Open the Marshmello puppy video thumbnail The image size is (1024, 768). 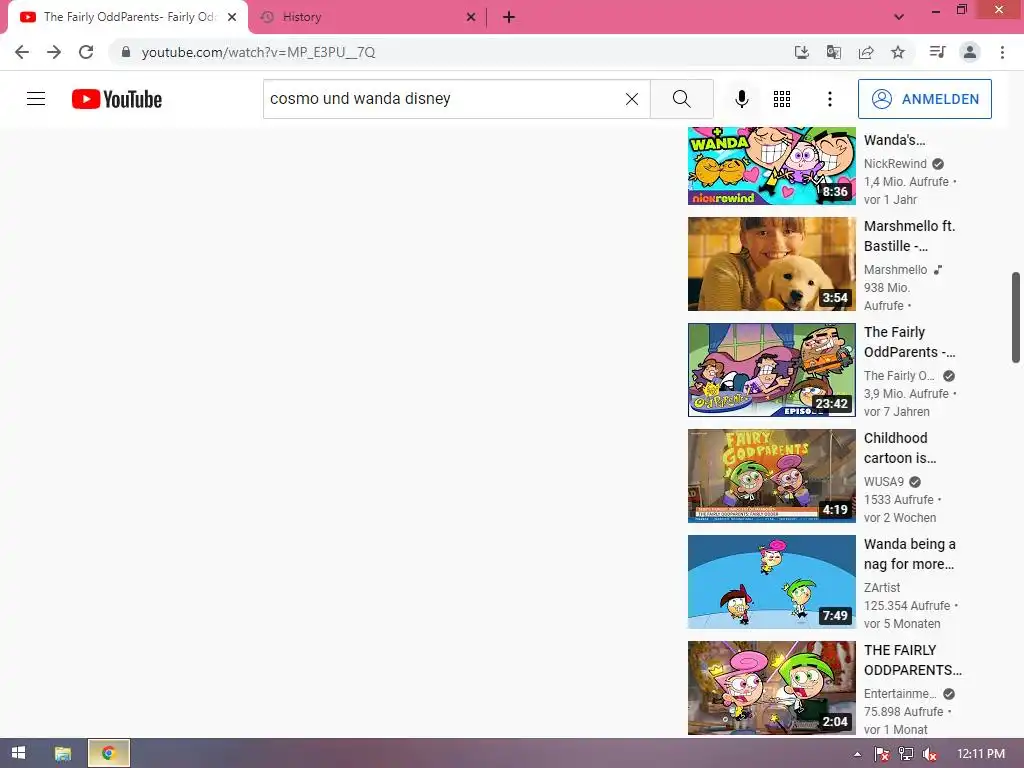coord(771,264)
